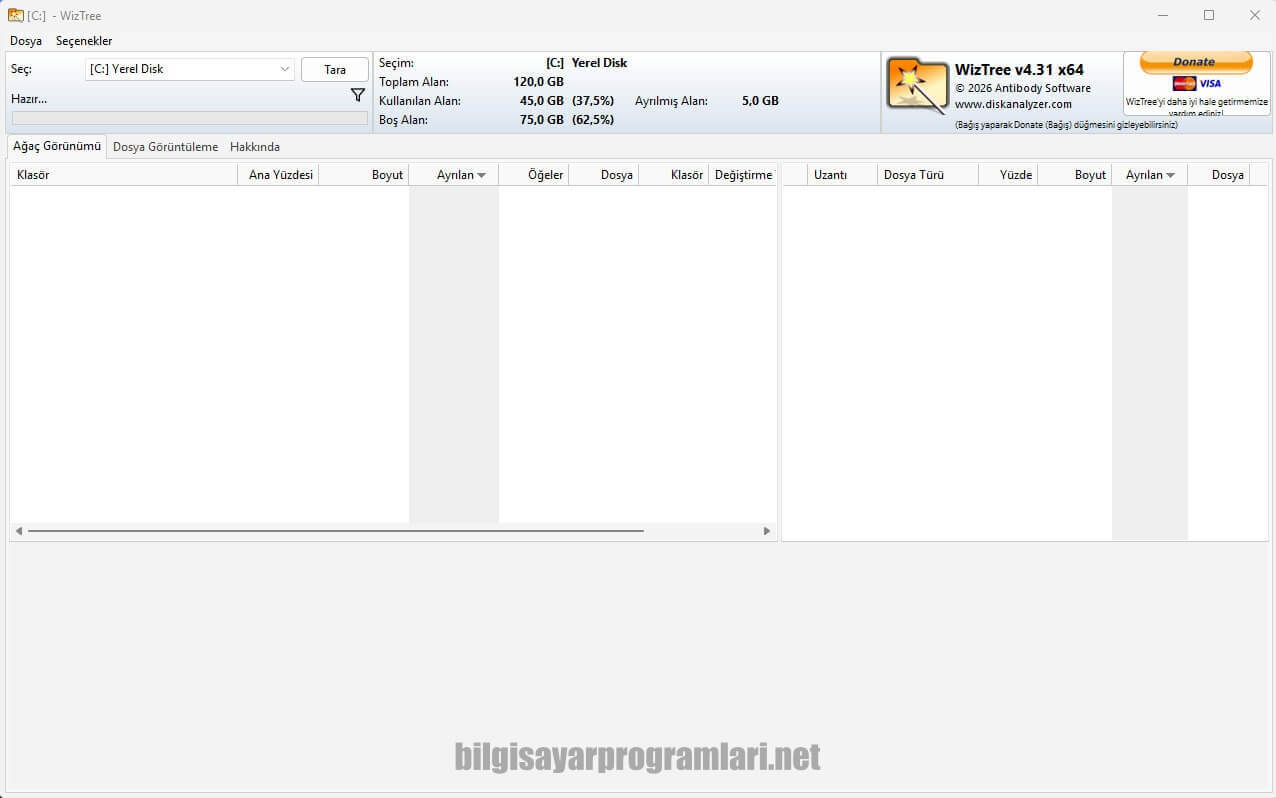This screenshot has height=798, width=1276.
Task: Sort by Ana Yüzdesi column
Action: (x=278, y=175)
